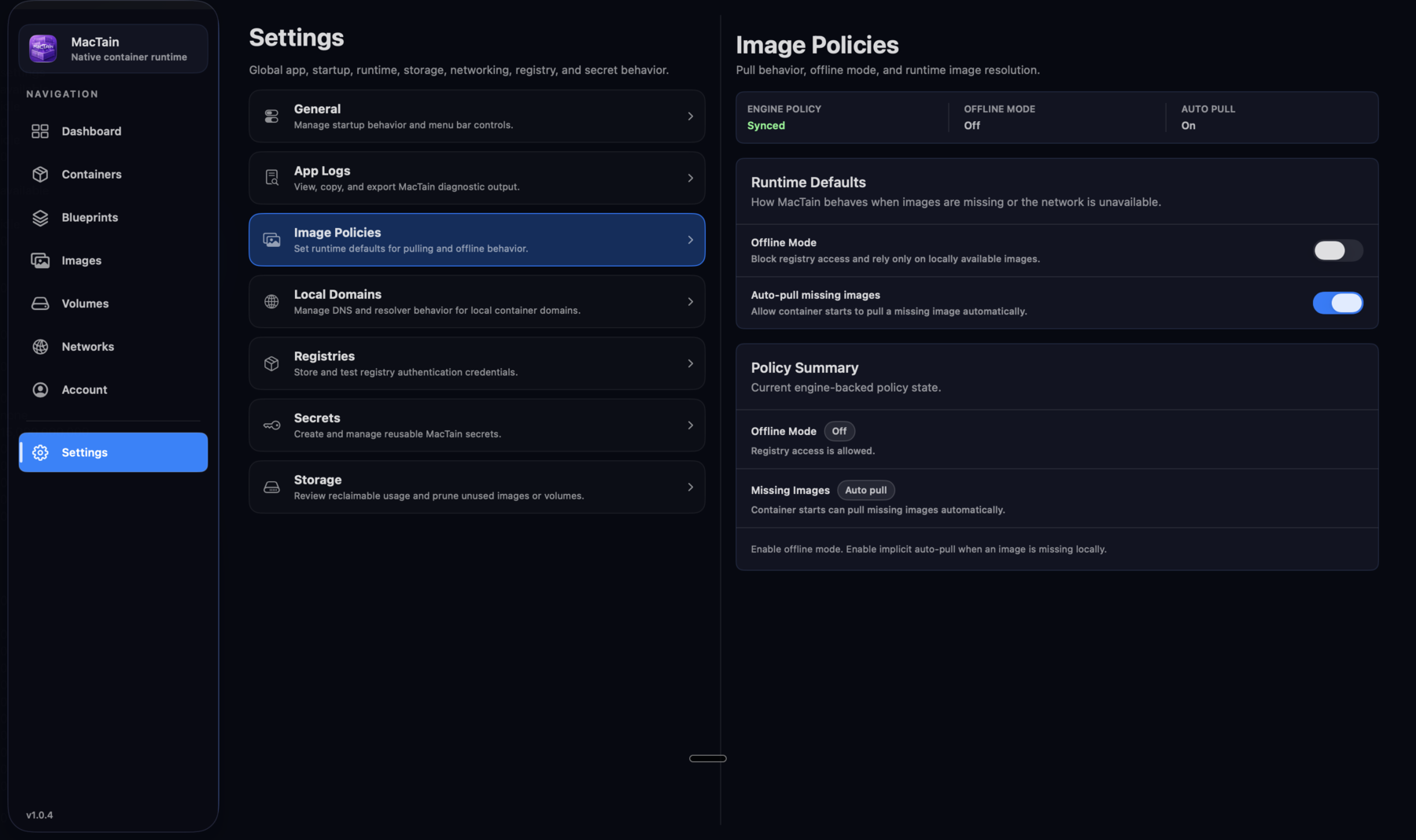Navigate to Volumes
Image resolution: width=1416 pixels, height=840 pixels.
pyautogui.click(x=113, y=304)
